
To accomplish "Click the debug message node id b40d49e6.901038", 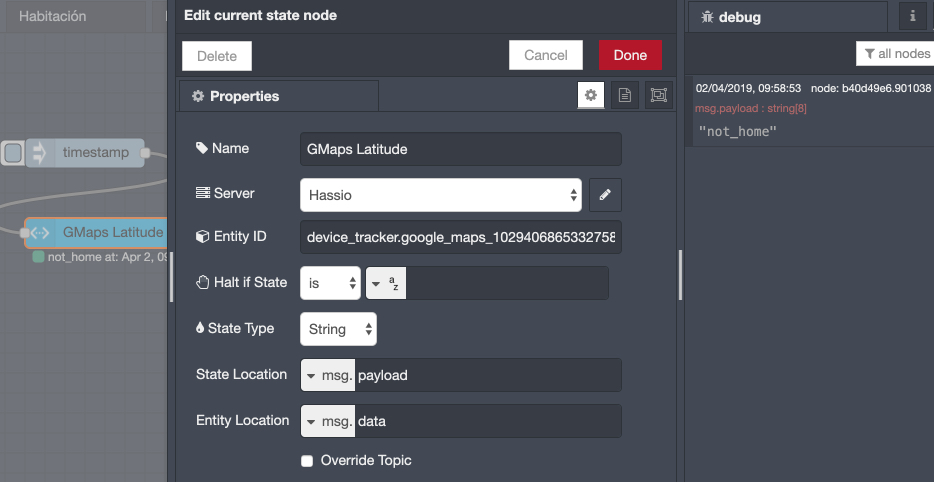I will [x=870, y=88].
